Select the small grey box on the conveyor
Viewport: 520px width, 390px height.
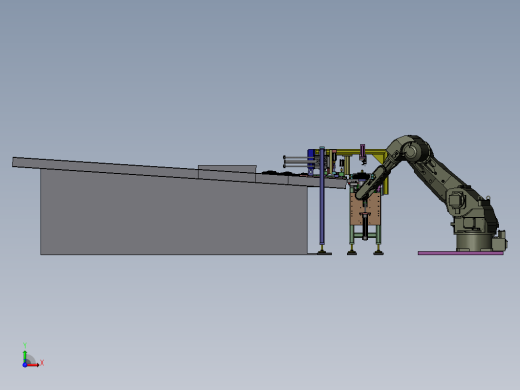click(x=227, y=169)
